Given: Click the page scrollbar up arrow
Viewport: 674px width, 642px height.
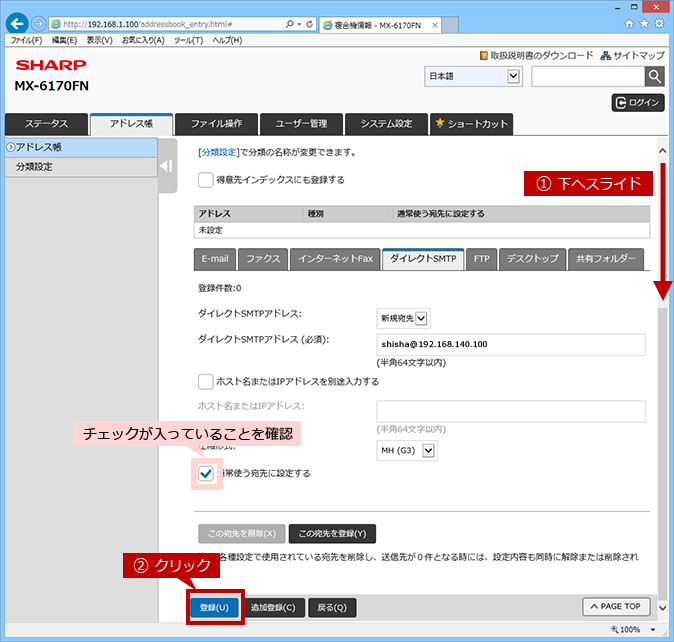Looking at the screenshot, I should 662,150.
